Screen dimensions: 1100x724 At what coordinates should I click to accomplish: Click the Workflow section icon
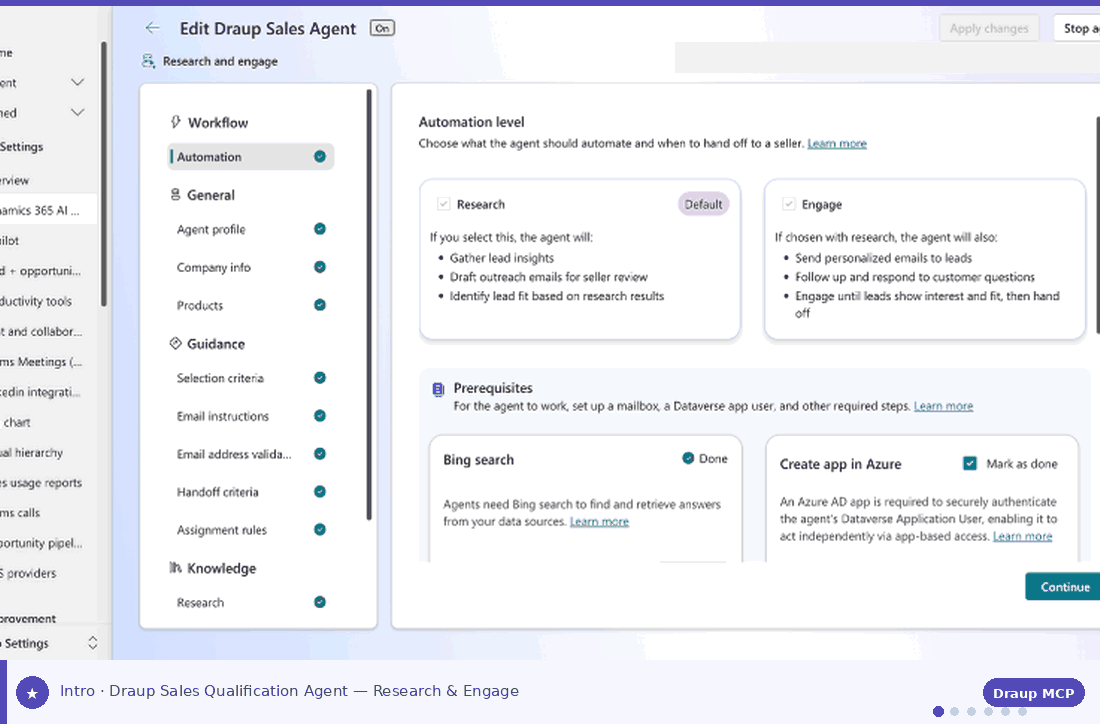click(175, 122)
